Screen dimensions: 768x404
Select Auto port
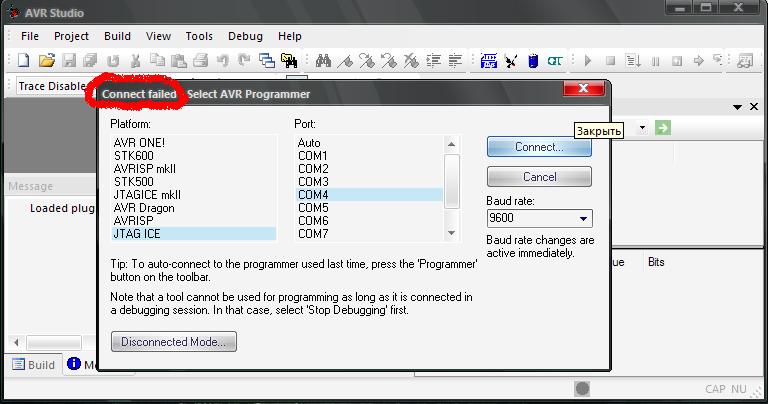369,143
